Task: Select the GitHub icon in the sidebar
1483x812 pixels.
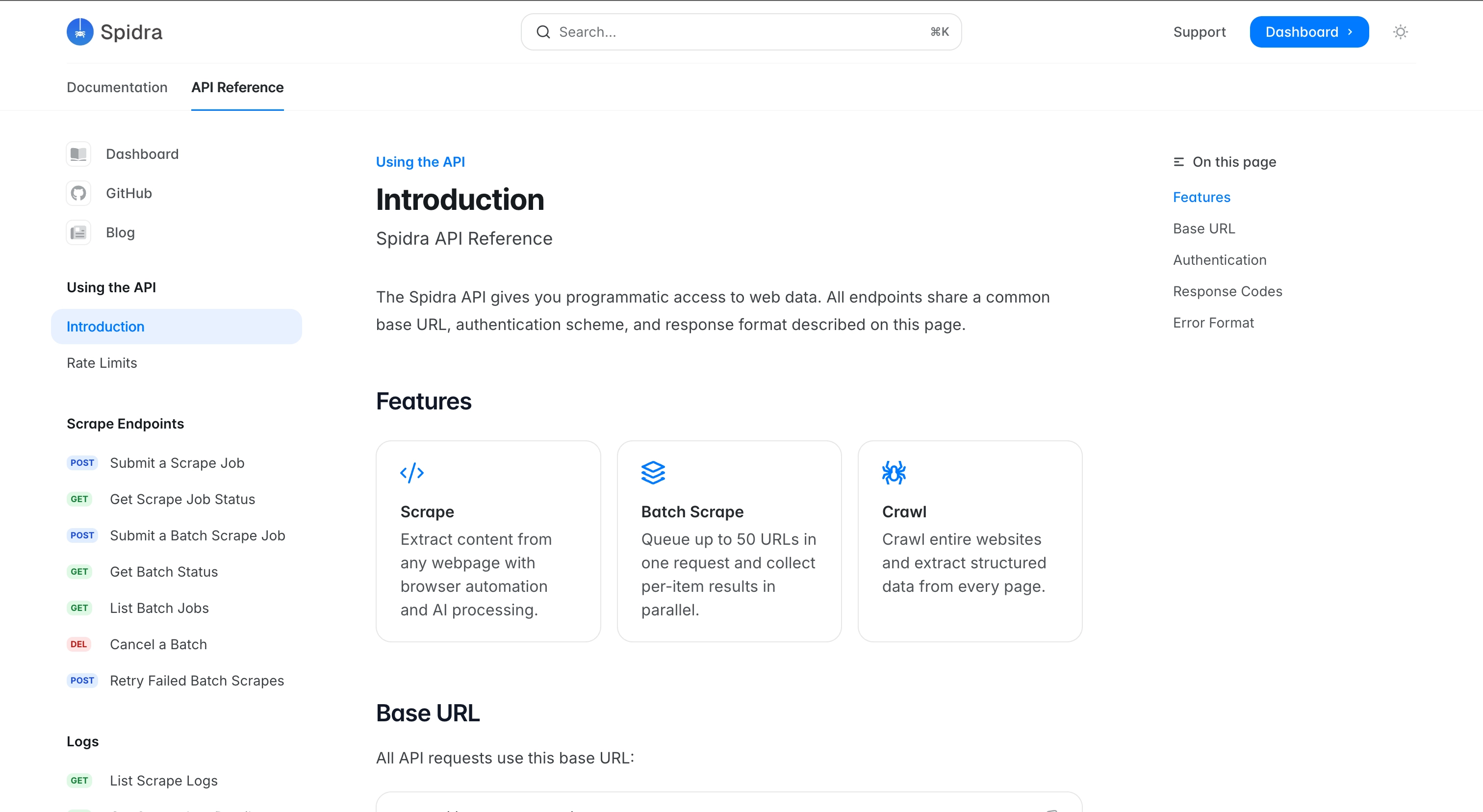Action: (78, 193)
